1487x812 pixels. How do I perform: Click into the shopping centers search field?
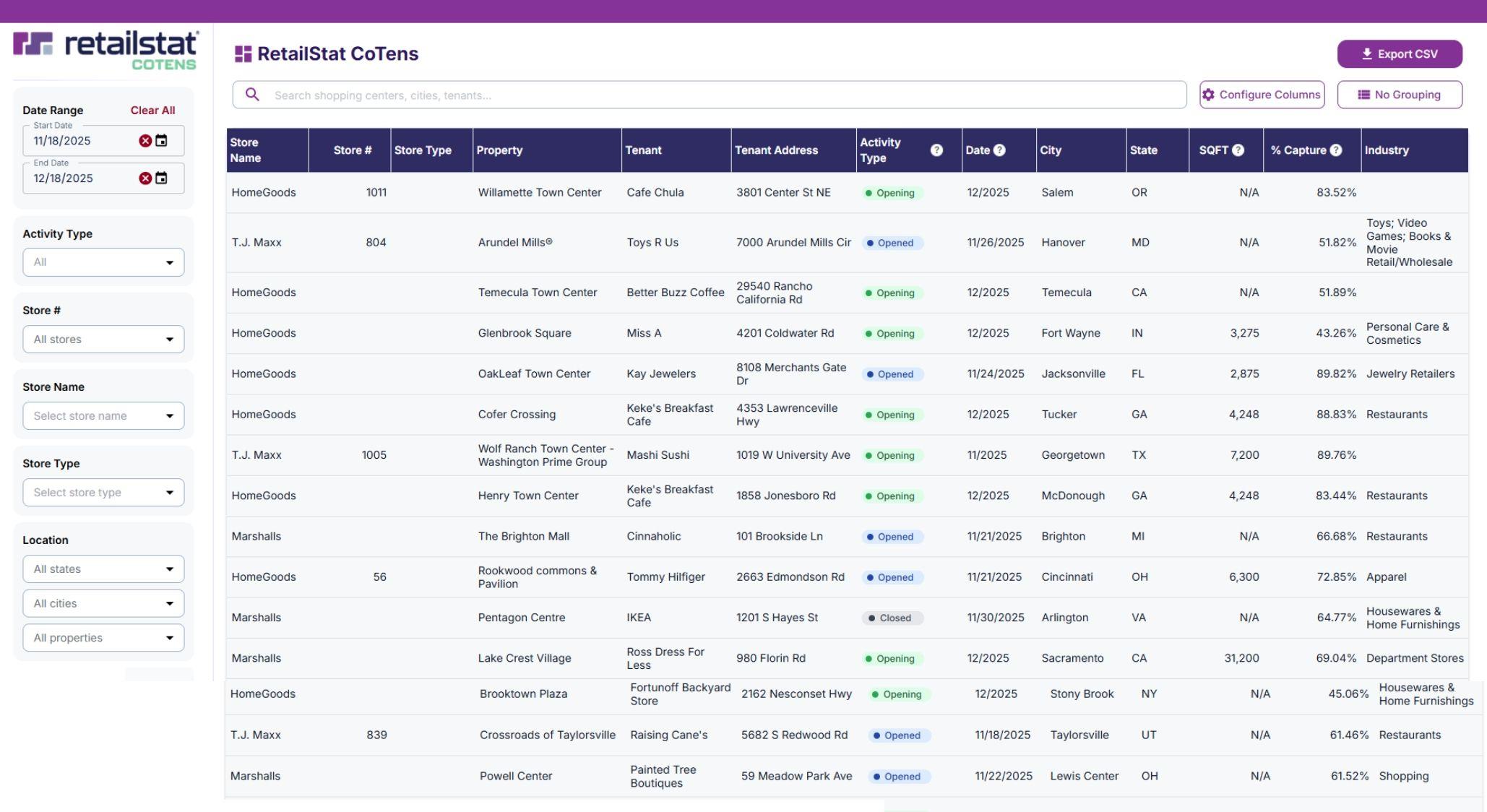[x=723, y=95]
